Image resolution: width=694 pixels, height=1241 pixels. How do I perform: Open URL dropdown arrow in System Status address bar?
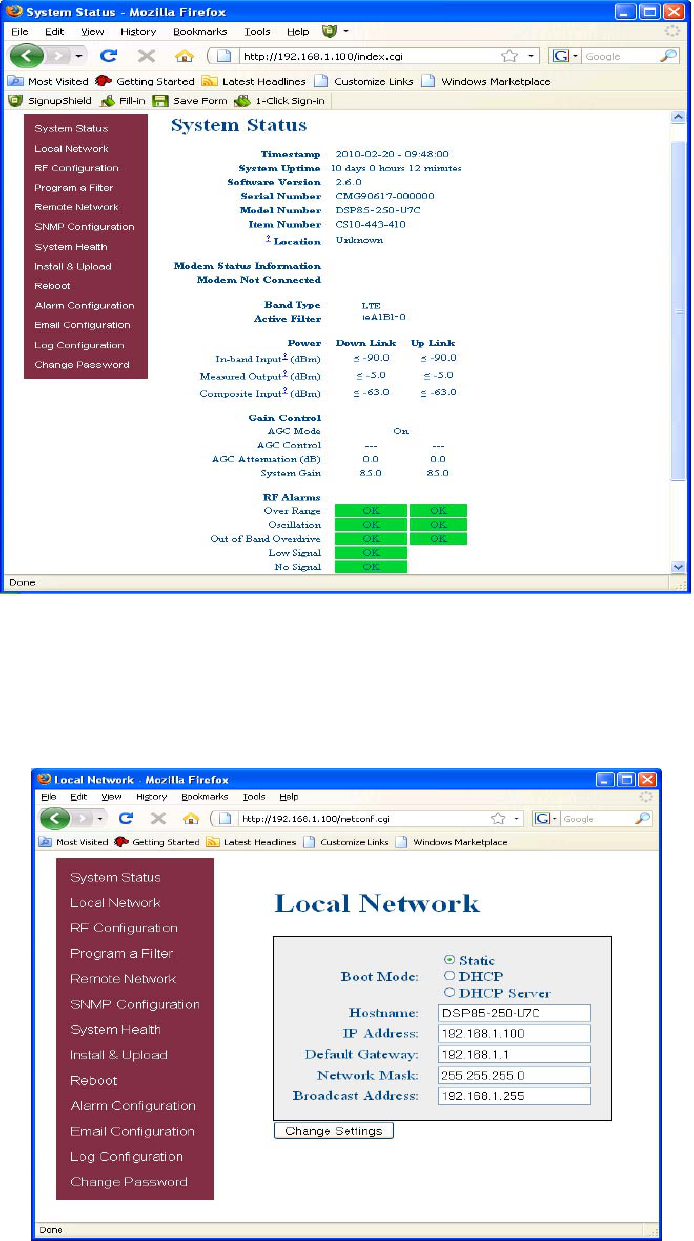(531, 57)
